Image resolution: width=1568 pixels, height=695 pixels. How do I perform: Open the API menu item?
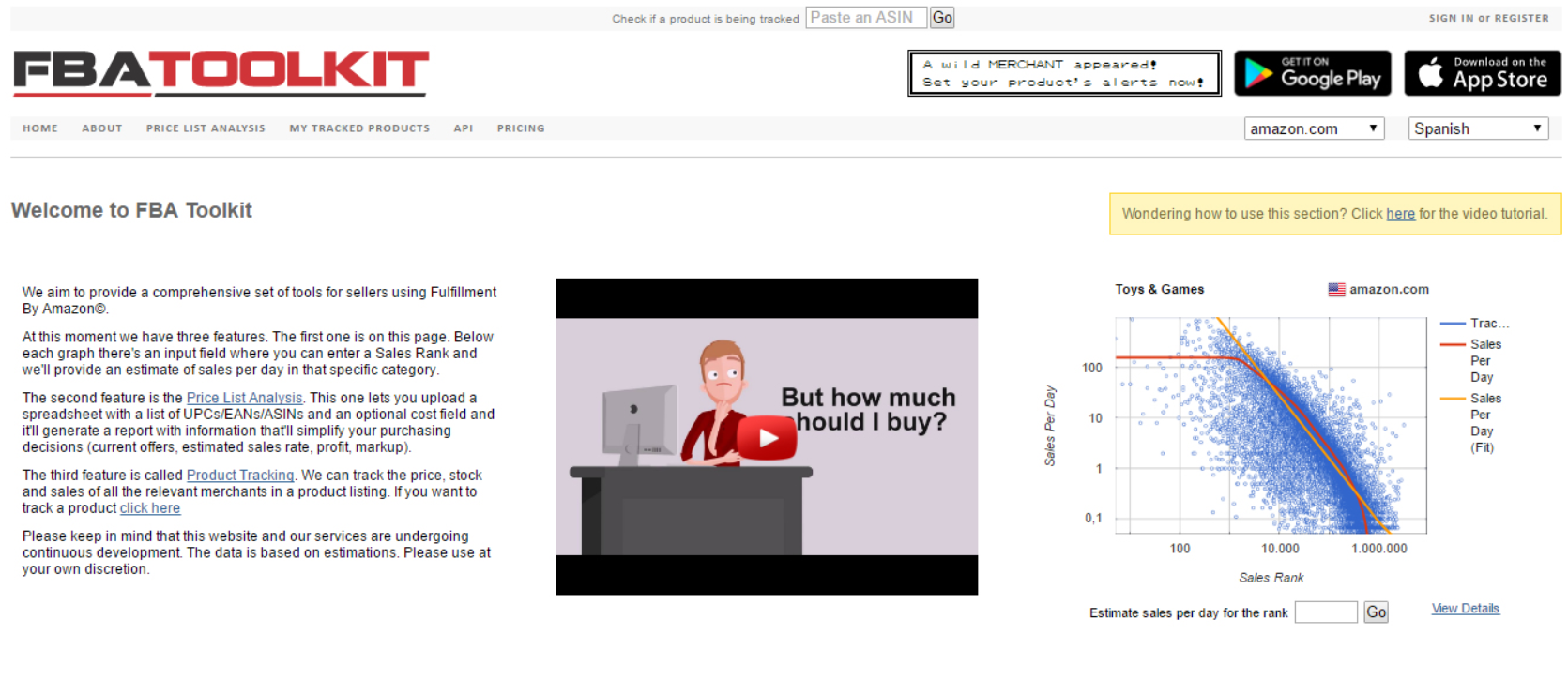point(464,128)
